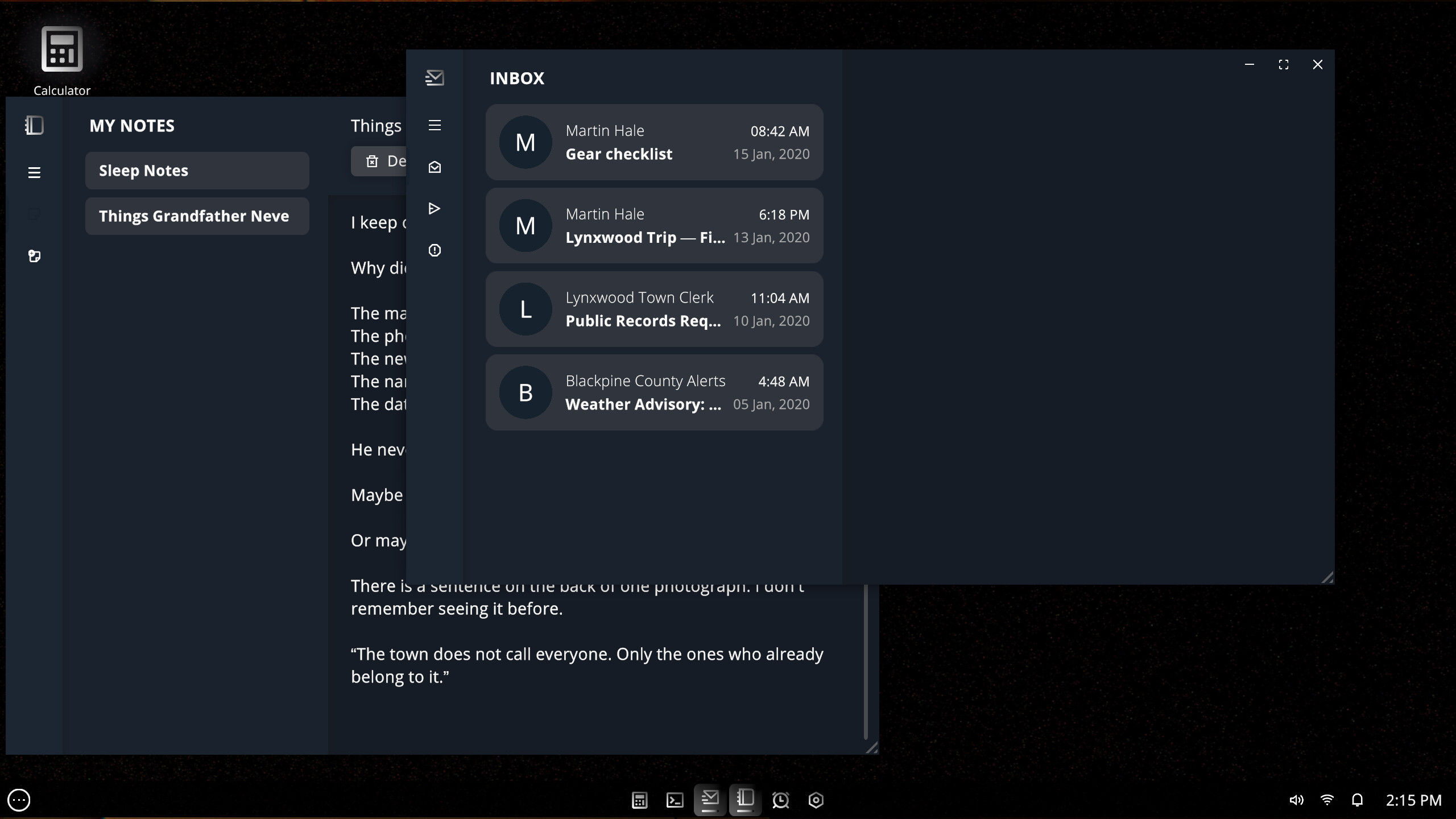Click the M avatar on Gear checklist email
1456x819 pixels.
click(526, 142)
